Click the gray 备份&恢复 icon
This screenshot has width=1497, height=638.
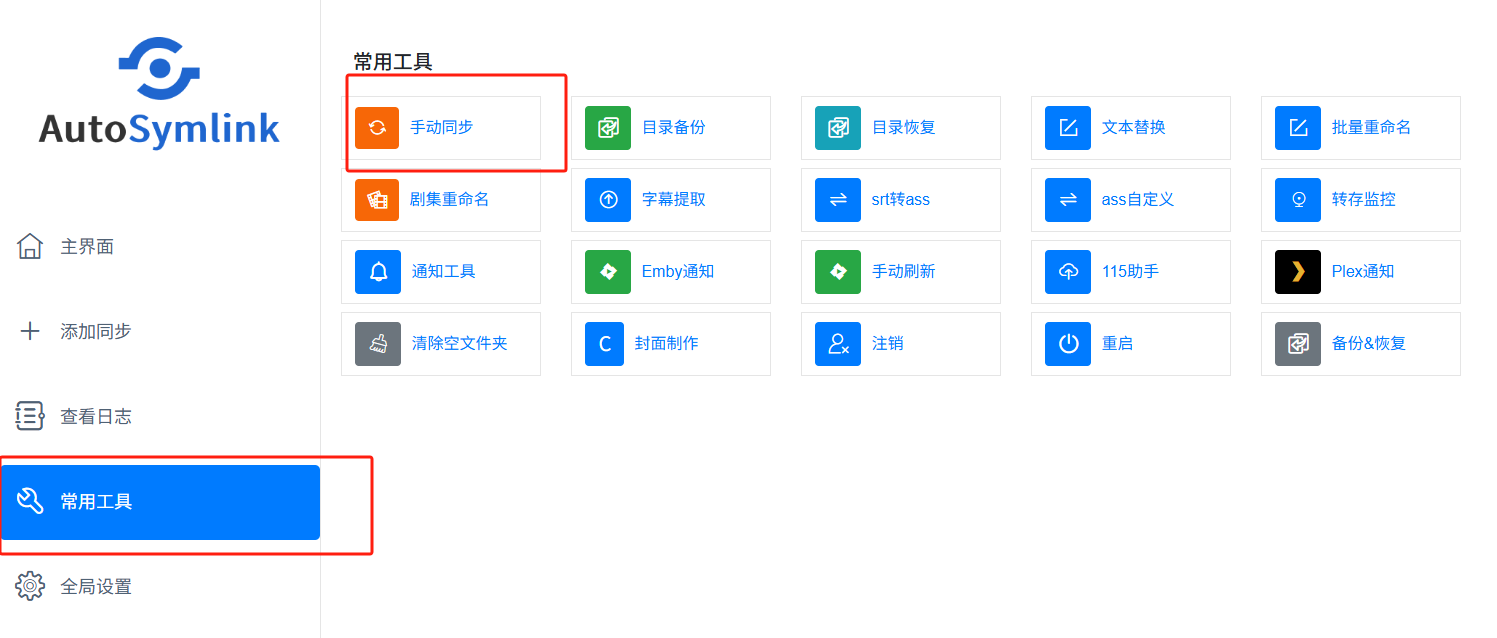pos(1298,344)
